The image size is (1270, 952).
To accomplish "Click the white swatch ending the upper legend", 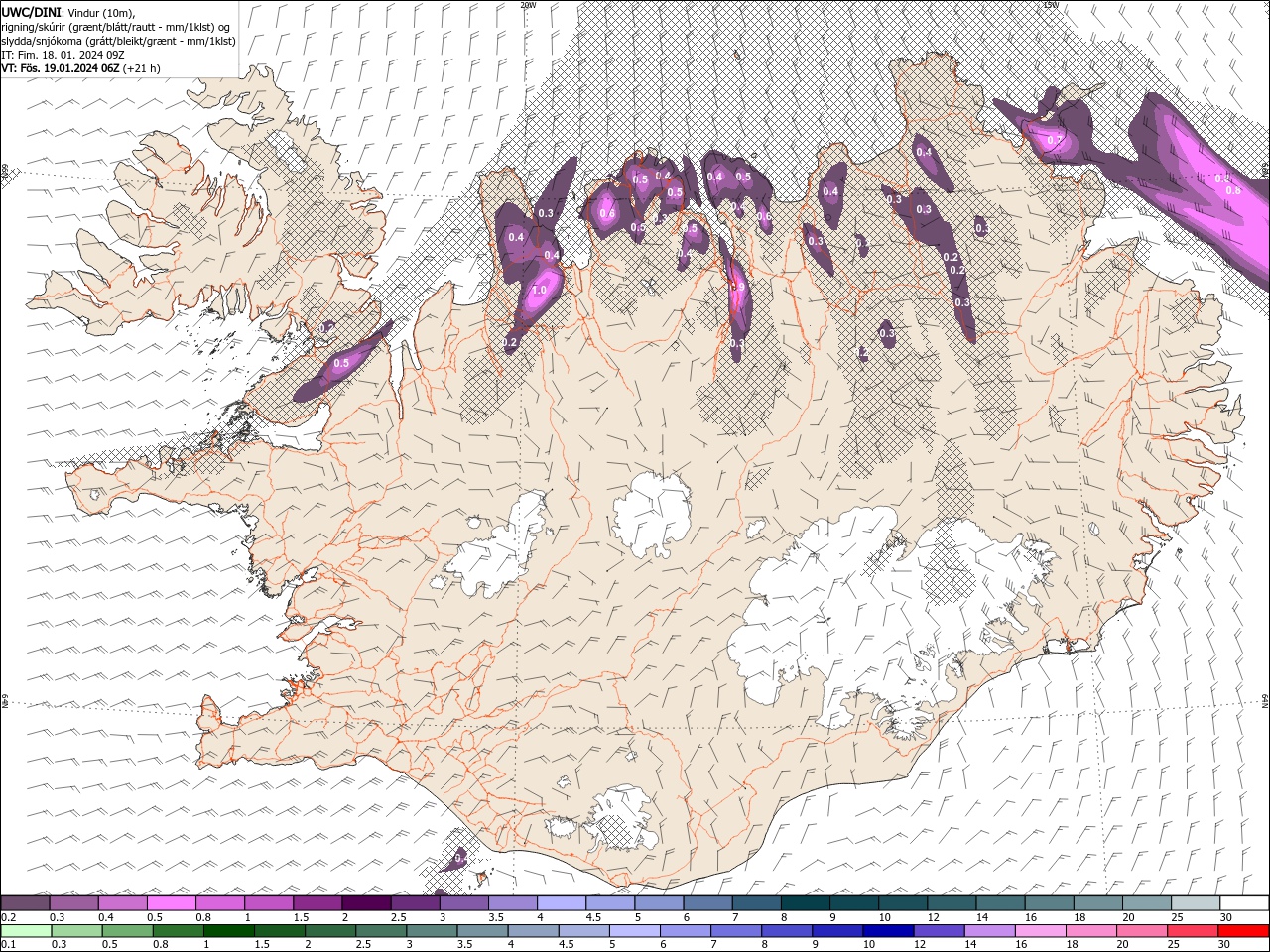I will 1244,903.
